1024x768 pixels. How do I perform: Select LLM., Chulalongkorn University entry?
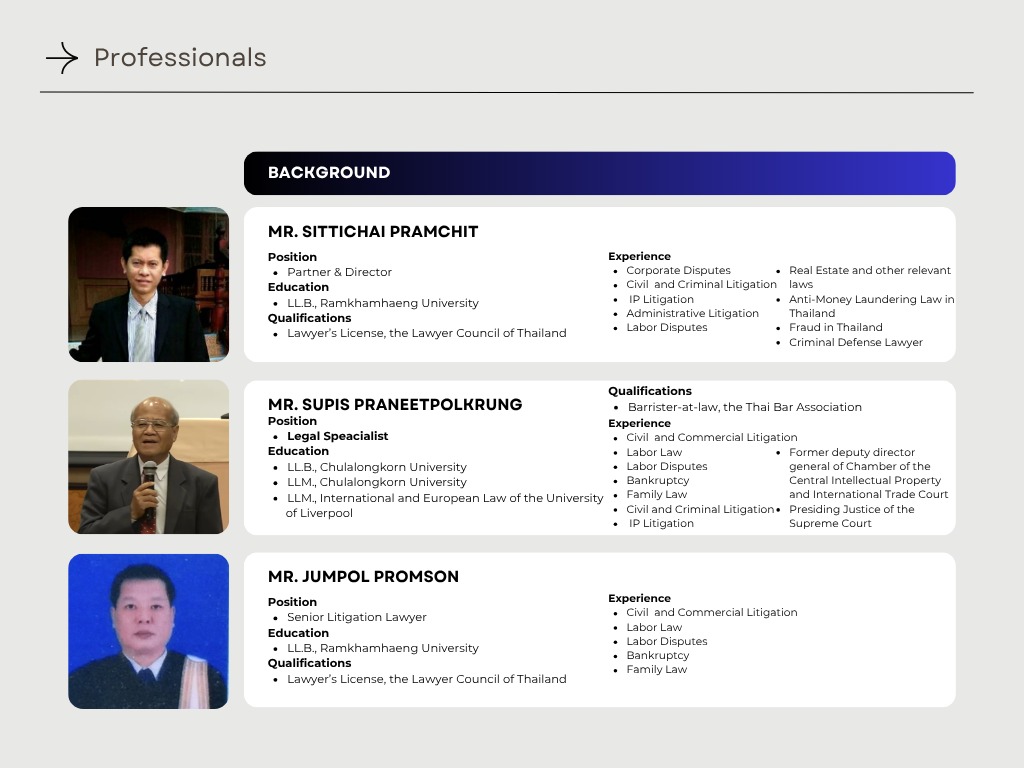(377, 482)
